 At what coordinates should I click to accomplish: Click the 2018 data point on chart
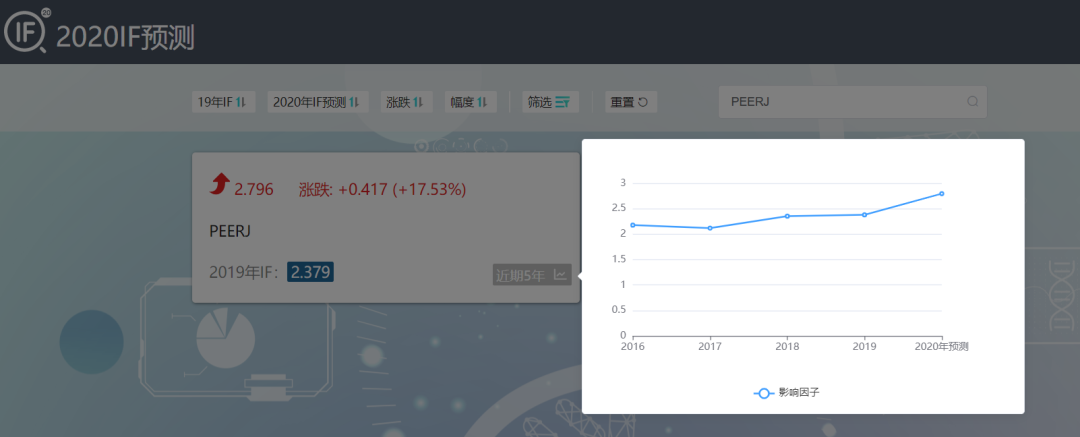click(787, 216)
